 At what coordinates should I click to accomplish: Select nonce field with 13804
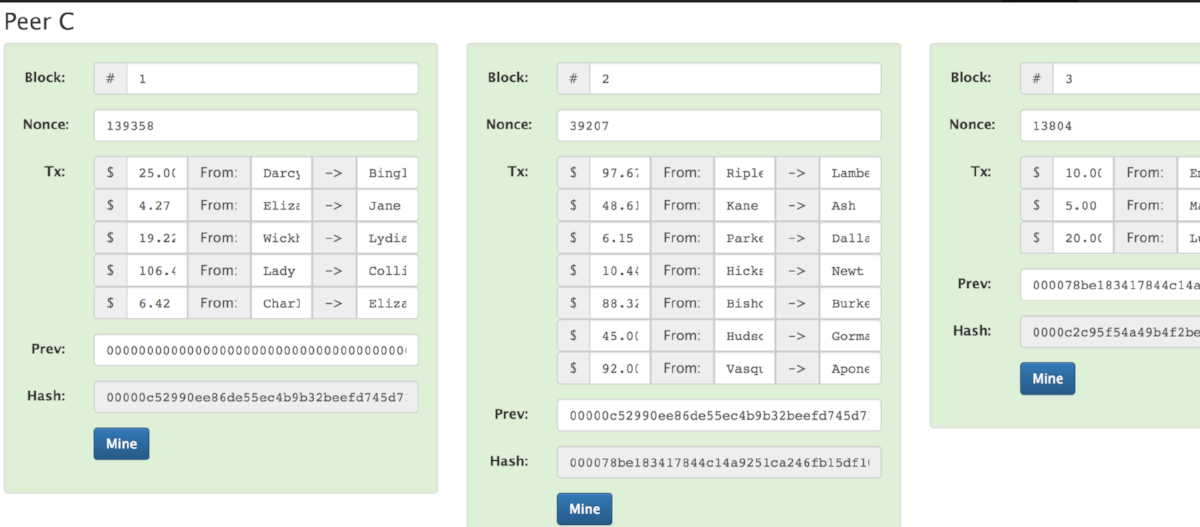pos(1110,126)
